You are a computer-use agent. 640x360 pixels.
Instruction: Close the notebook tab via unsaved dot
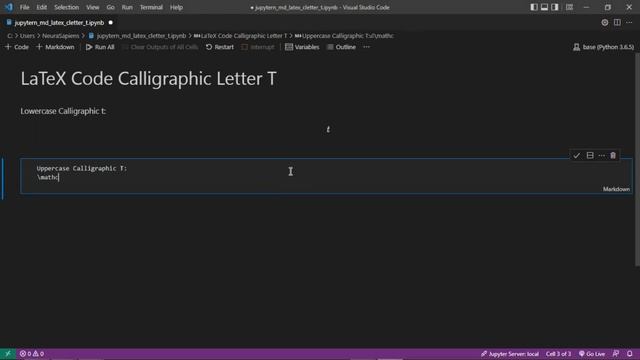pyautogui.click(x=111, y=23)
